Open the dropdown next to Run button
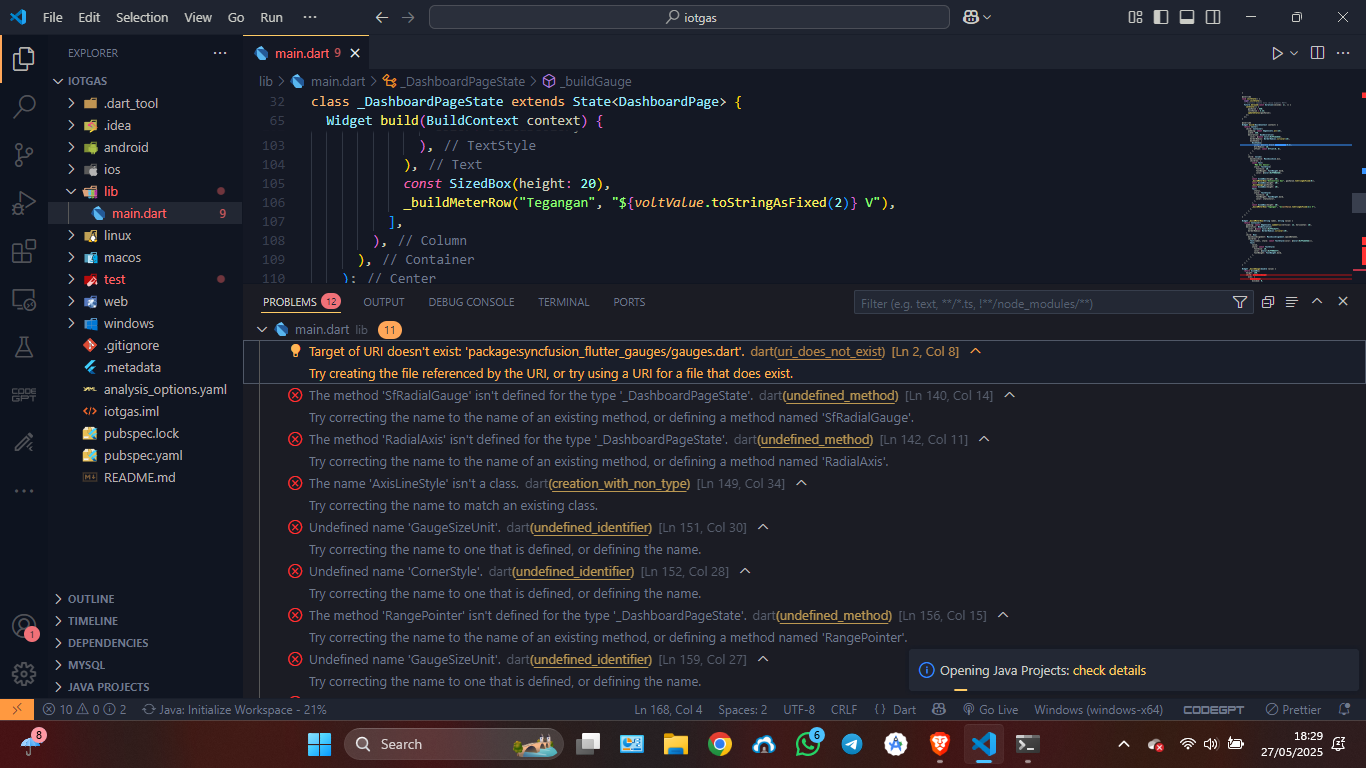This screenshot has width=1366, height=768. [x=1294, y=53]
